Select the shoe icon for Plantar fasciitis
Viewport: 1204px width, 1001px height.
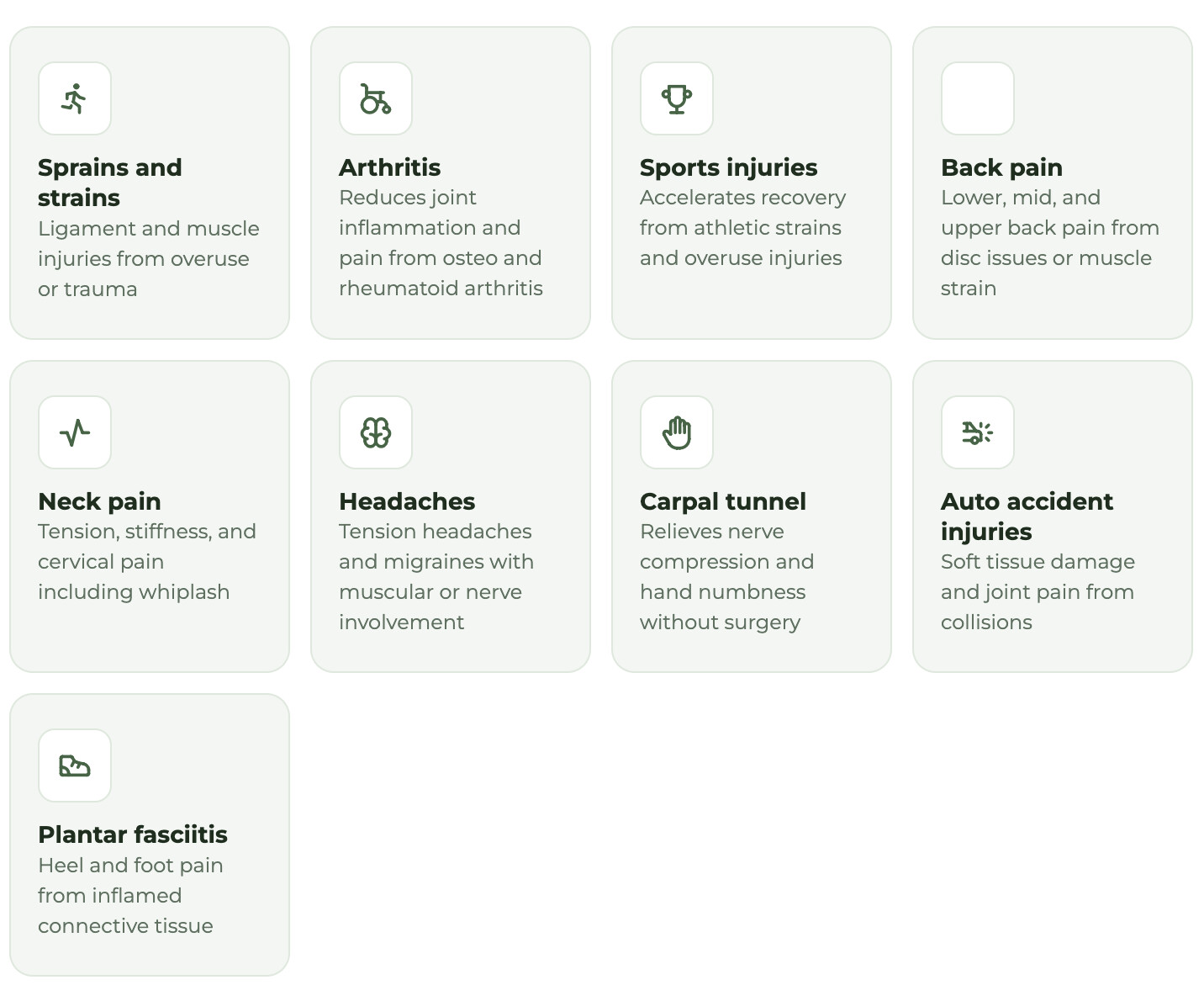point(75,765)
